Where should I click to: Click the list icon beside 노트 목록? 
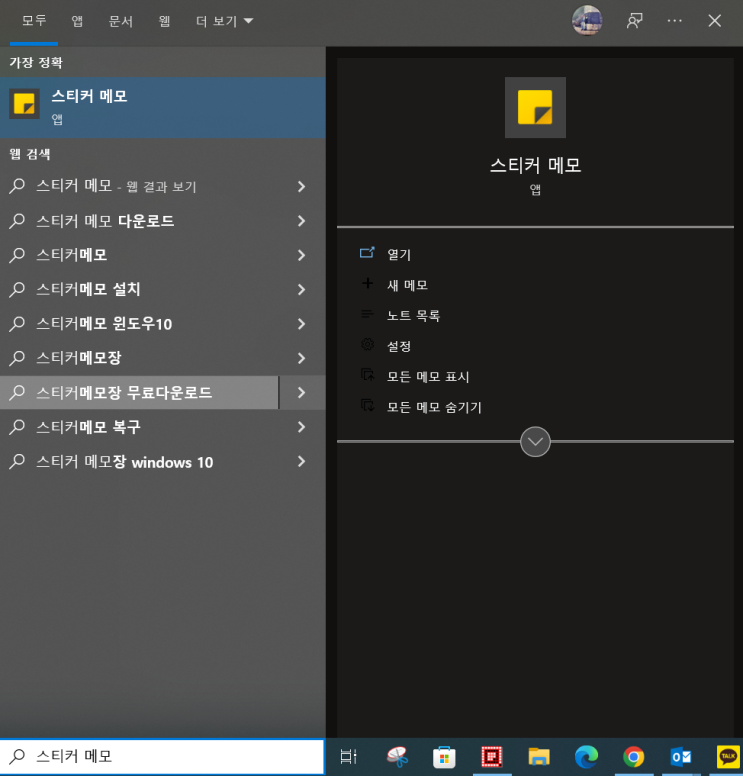point(367,314)
